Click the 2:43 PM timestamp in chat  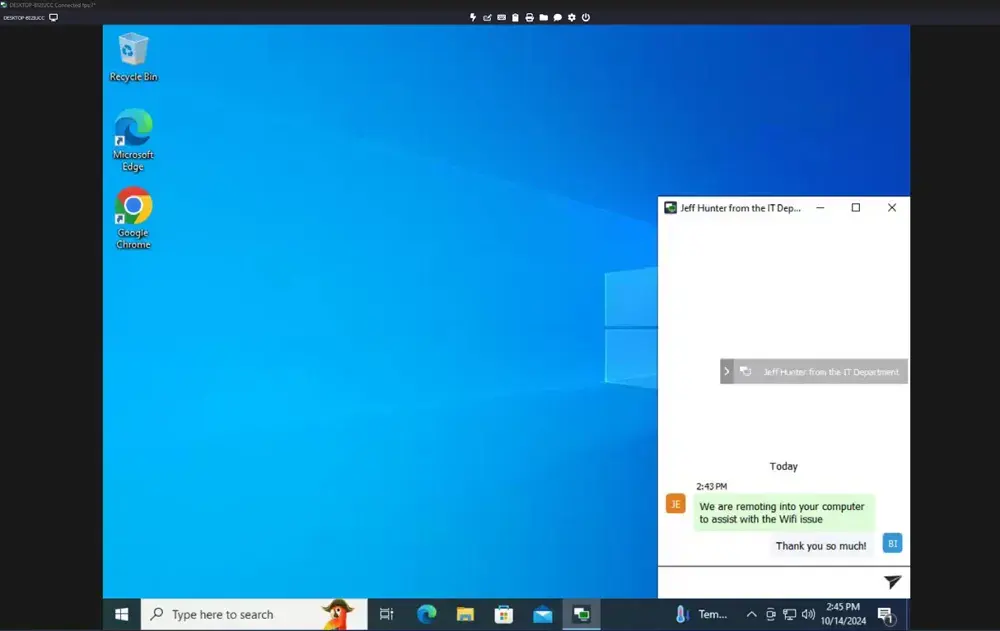[711, 486]
